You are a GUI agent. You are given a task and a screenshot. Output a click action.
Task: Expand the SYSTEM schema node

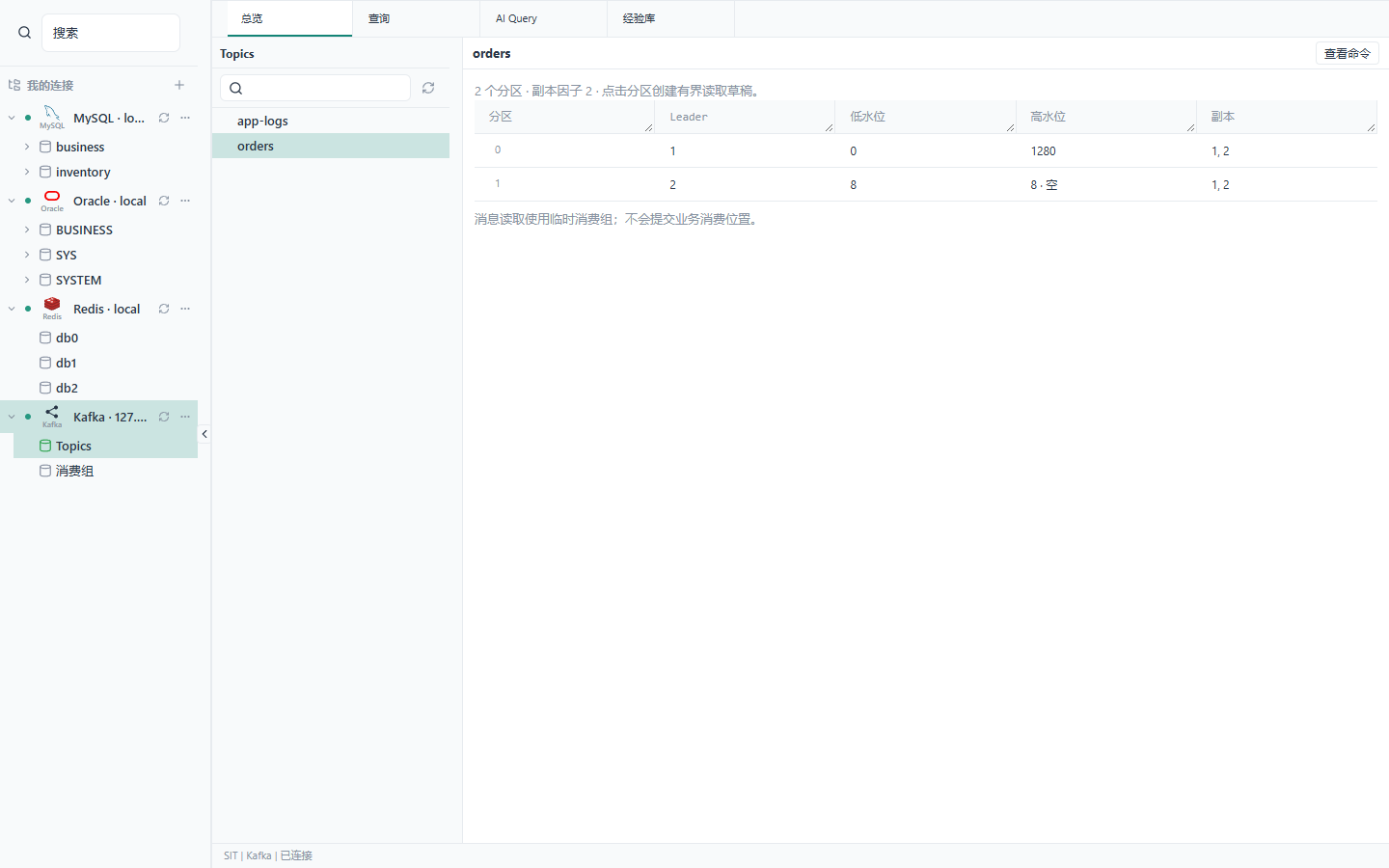click(27, 280)
